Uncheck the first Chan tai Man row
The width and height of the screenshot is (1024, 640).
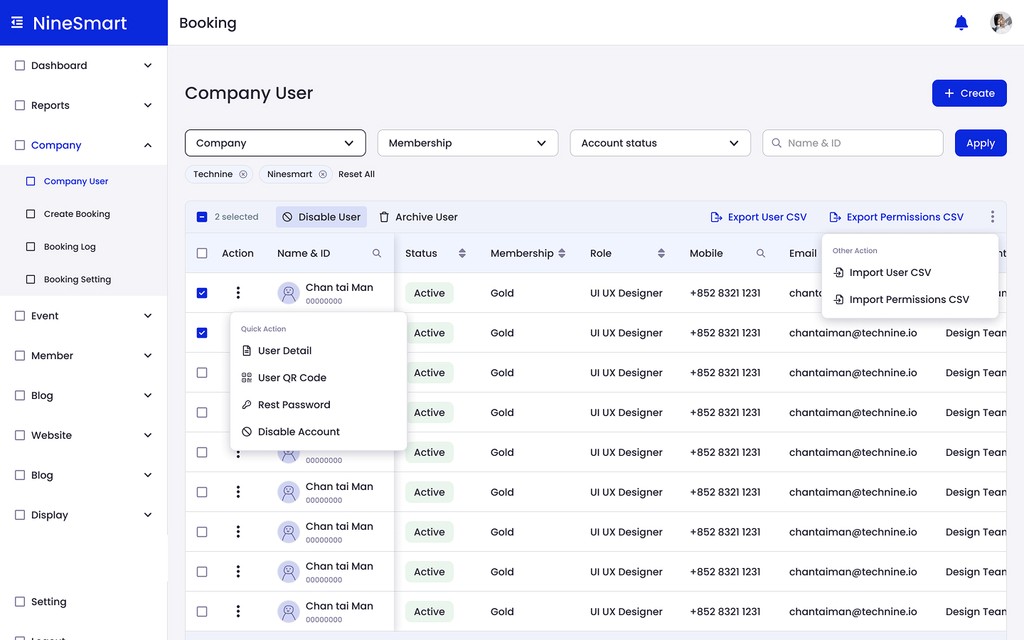[x=202, y=293]
